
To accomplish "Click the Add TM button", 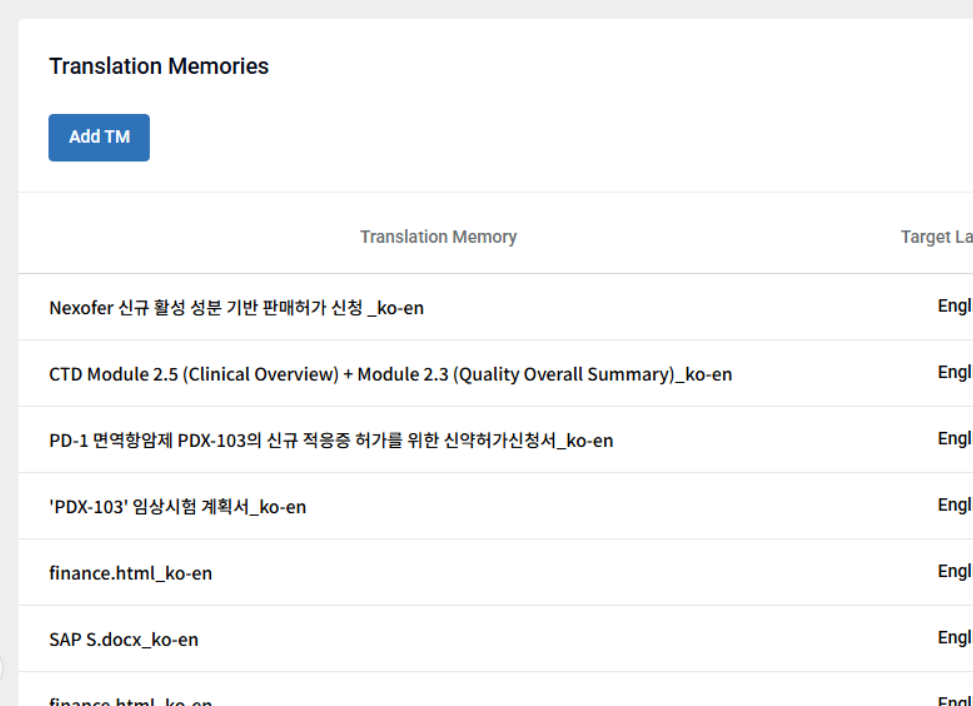I will click(98, 137).
